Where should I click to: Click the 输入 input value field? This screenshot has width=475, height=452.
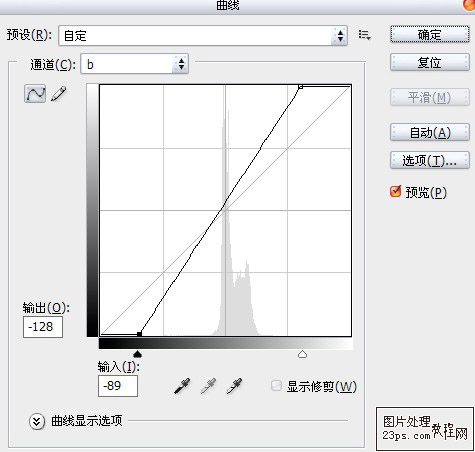coord(118,386)
